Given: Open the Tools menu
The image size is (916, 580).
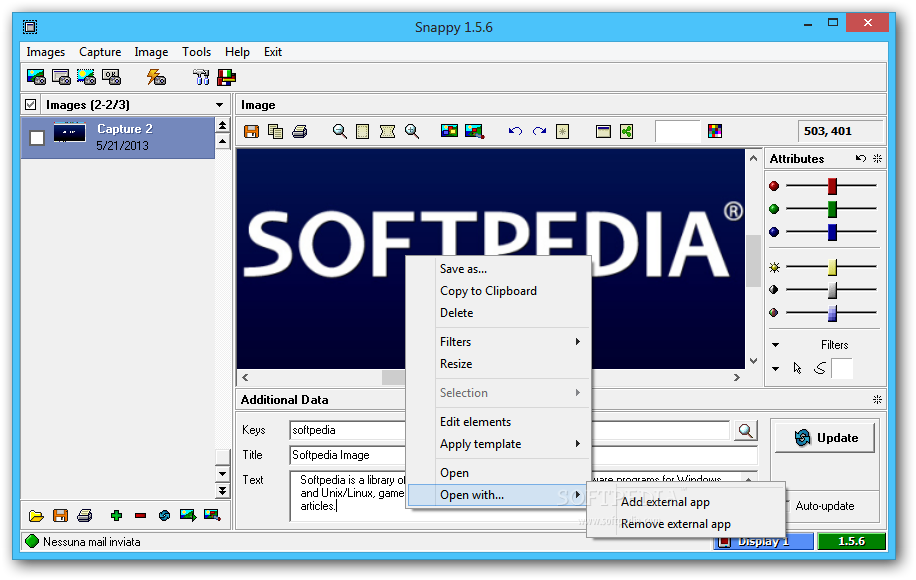Looking at the screenshot, I should click(x=196, y=52).
